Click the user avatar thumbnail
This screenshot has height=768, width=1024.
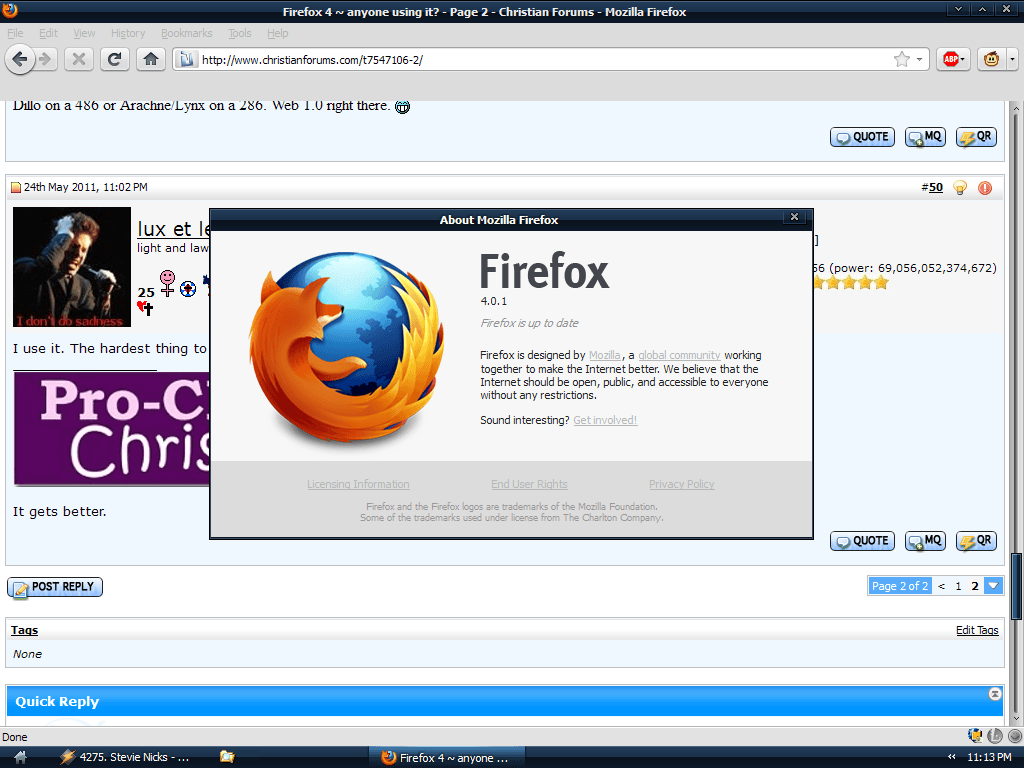pos(72,267)
